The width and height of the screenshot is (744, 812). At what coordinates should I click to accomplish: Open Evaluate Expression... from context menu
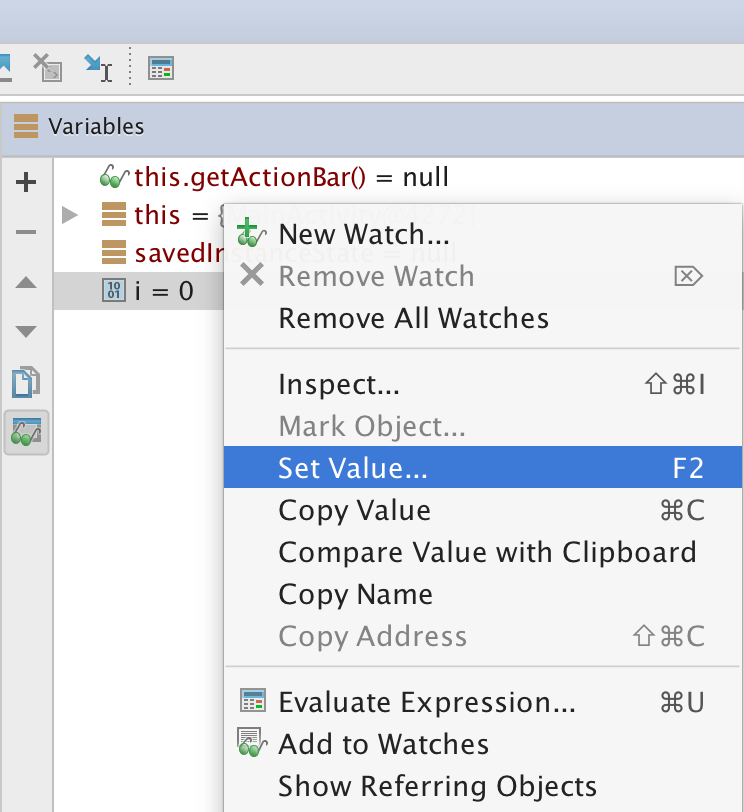click(x=427, y=702)
